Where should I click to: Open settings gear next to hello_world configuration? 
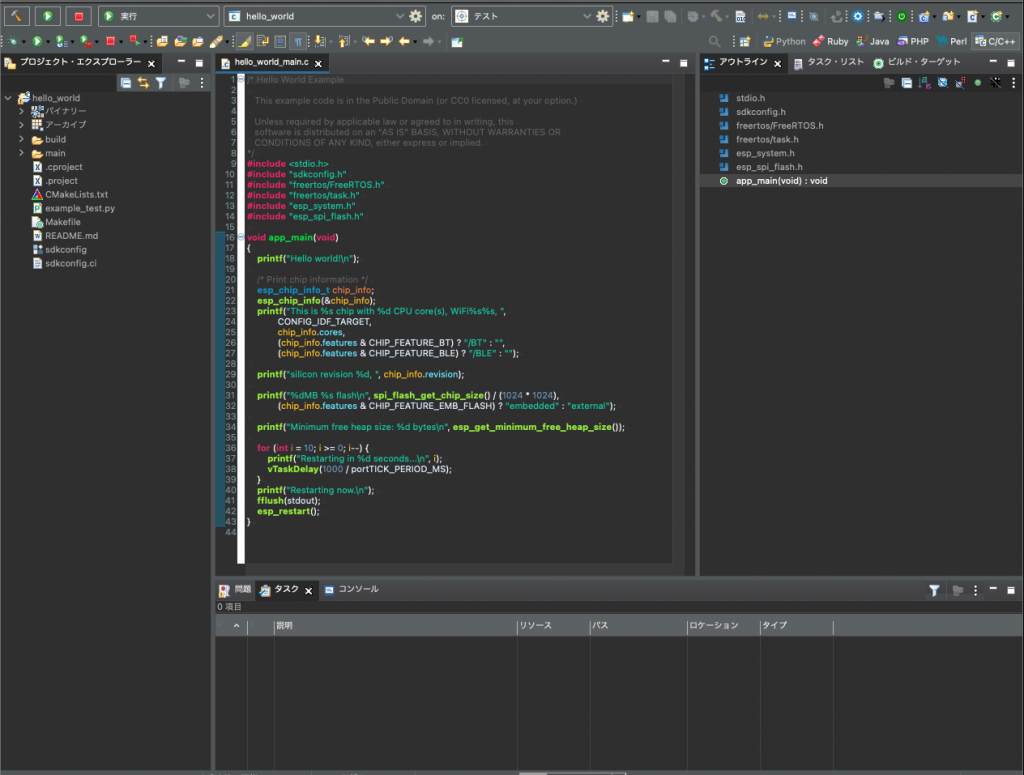[x=416, y=16]
